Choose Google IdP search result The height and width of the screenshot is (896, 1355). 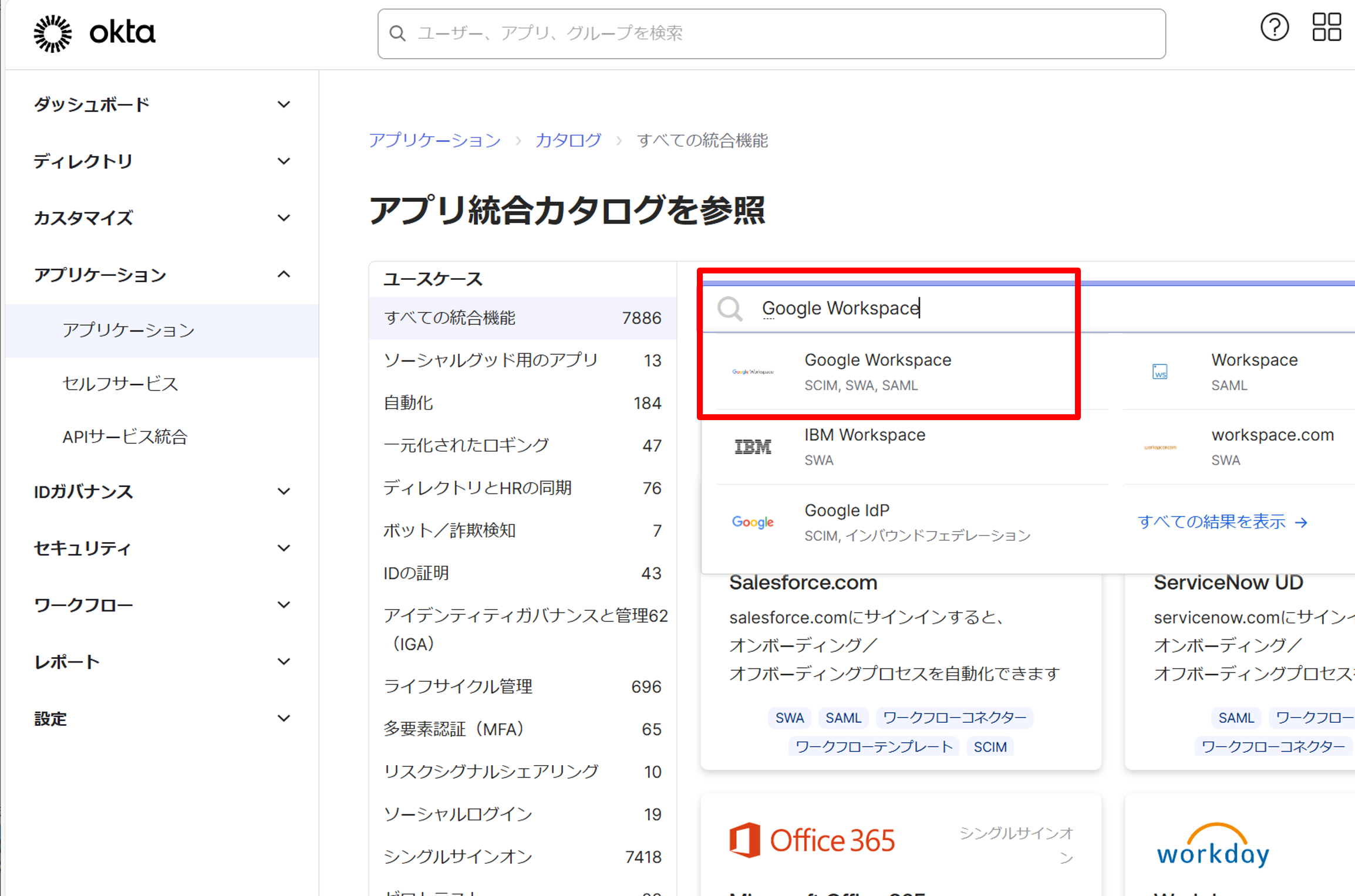[911, 522]
